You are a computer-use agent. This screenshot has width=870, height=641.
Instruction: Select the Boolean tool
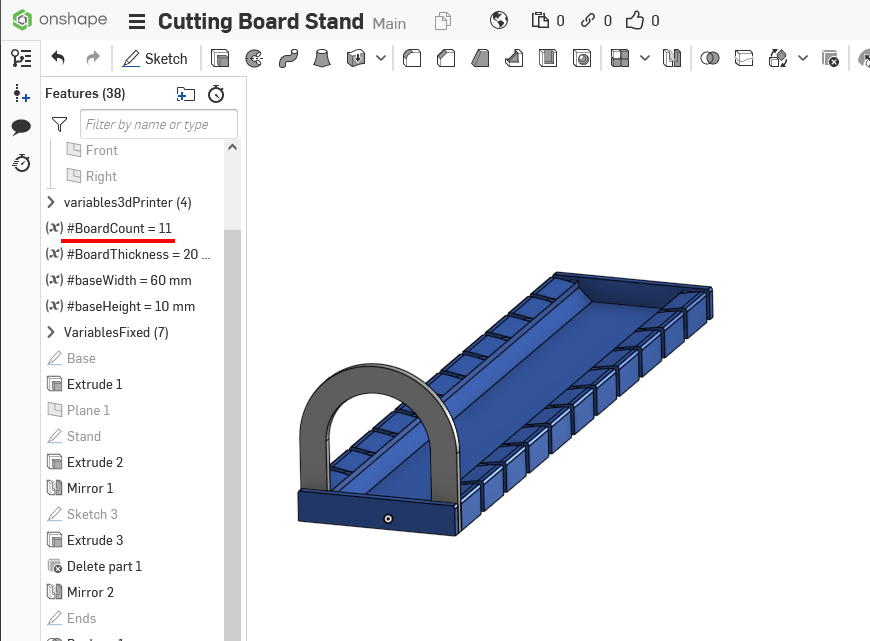tap(710, 58)
